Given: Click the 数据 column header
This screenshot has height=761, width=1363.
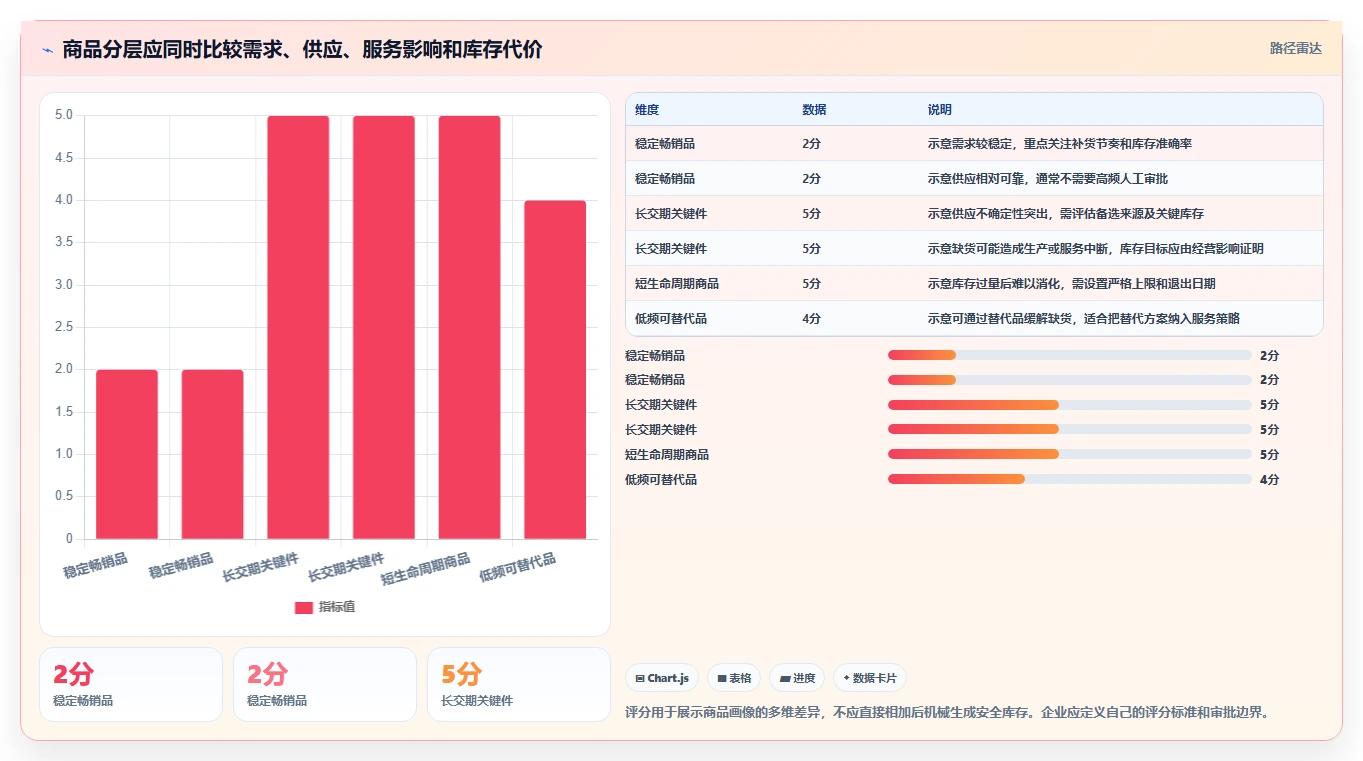Looking at the screenshot, I should click(814, 110).
